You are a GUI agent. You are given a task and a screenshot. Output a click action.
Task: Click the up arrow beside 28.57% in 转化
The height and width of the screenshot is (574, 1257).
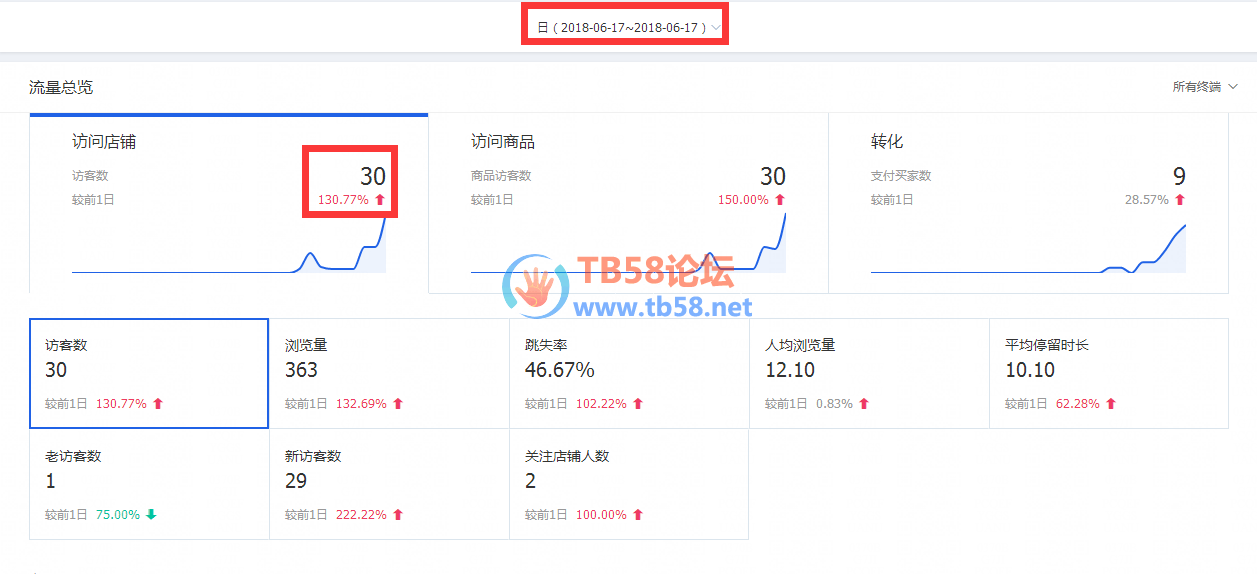(x=1180, y=200)
